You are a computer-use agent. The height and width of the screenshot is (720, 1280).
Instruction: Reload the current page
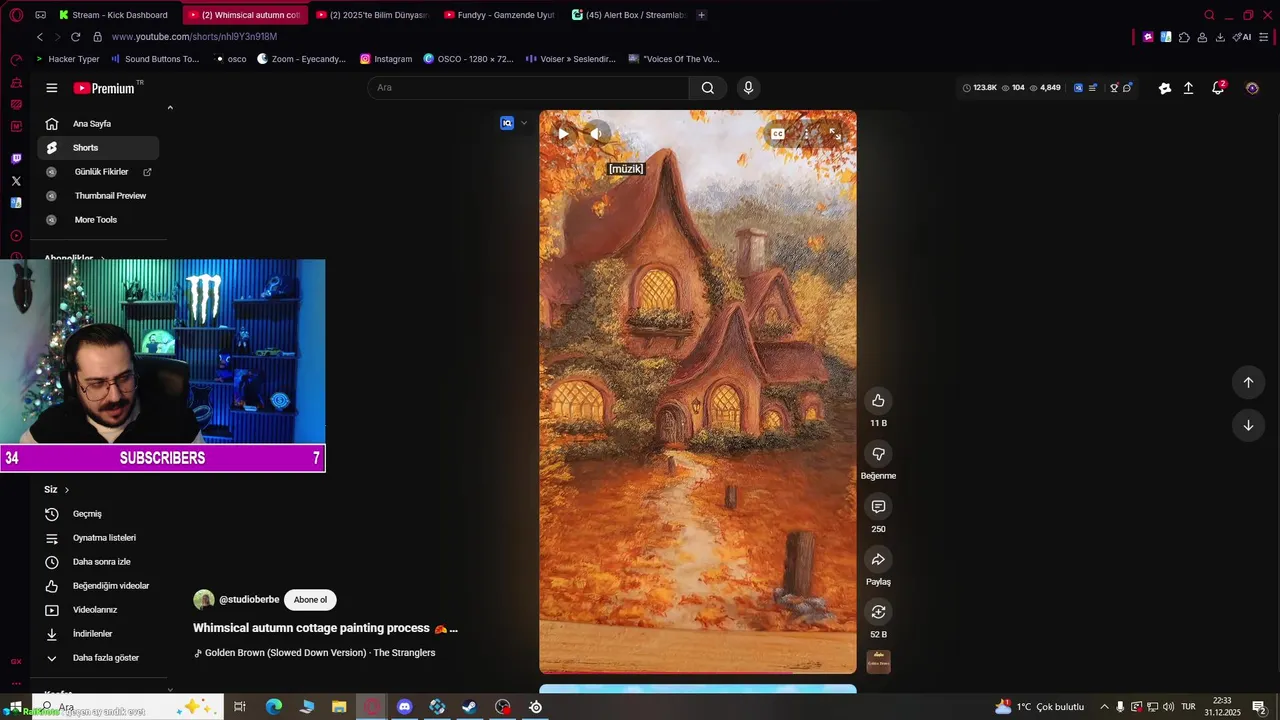point(75,37)
